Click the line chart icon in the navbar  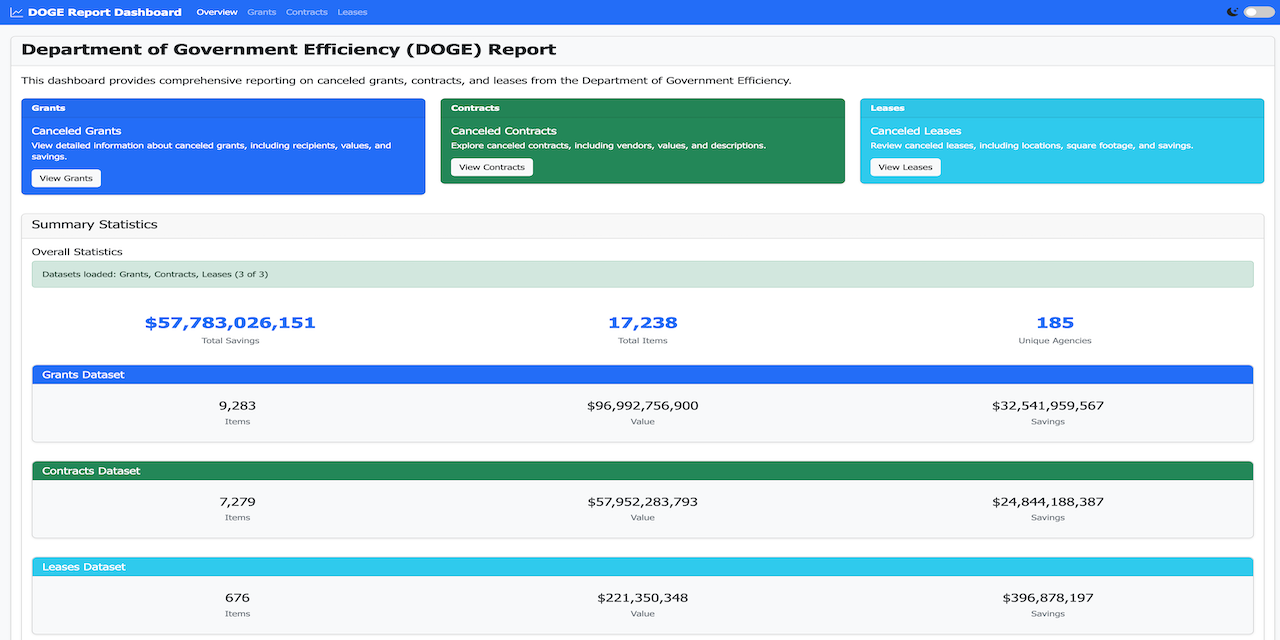tap(18, 12)
